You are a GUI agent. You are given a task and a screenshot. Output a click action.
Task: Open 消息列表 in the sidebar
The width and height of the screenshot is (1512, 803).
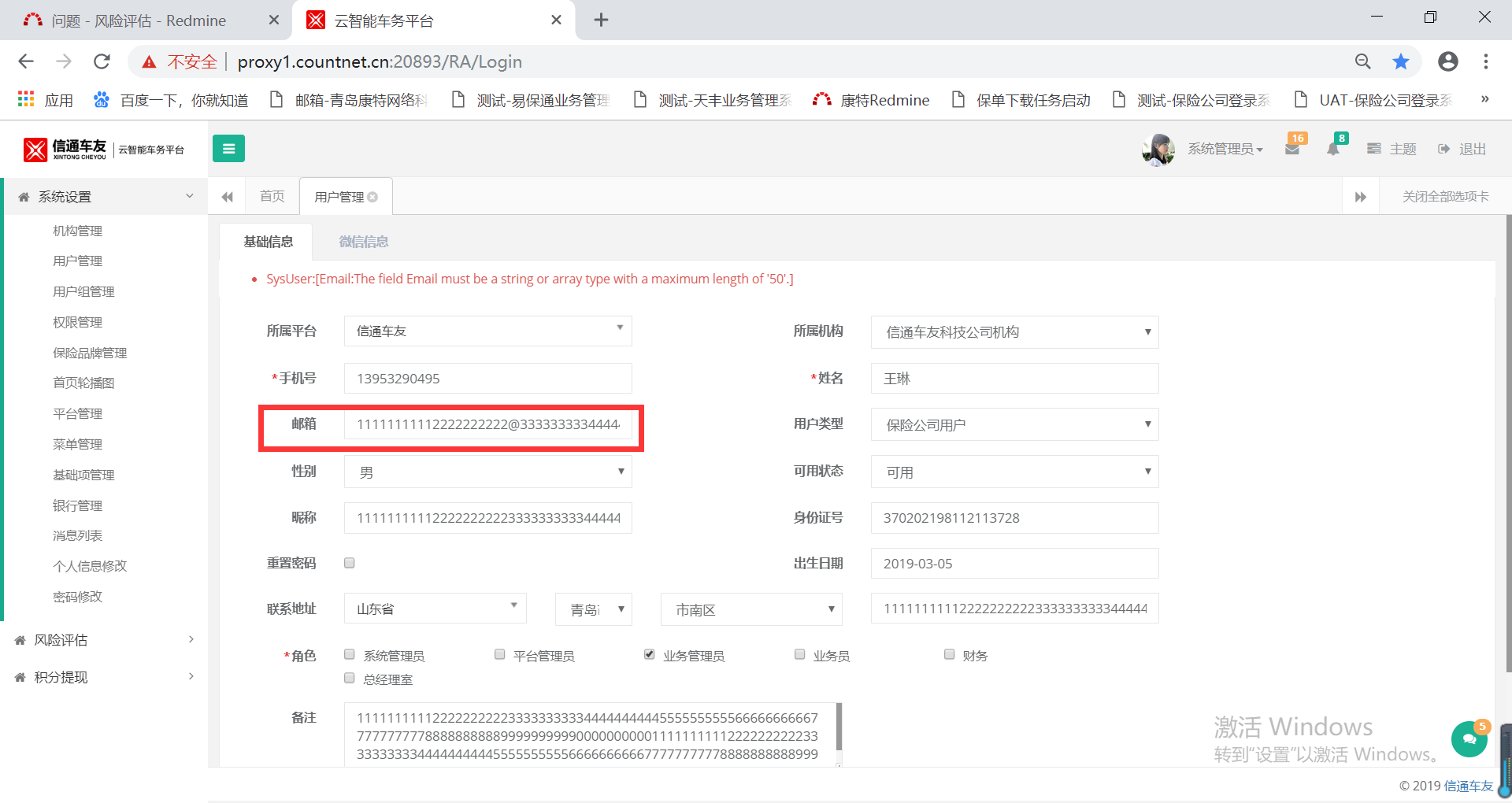(78, 535)
